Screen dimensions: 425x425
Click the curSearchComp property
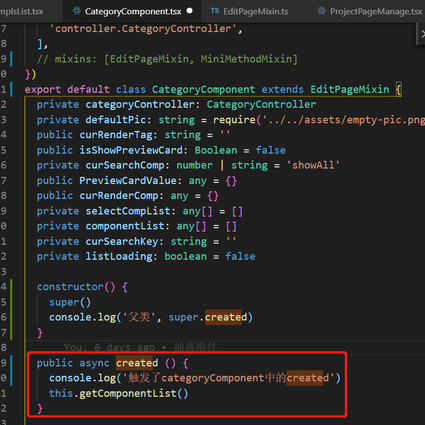coord(125,165)
